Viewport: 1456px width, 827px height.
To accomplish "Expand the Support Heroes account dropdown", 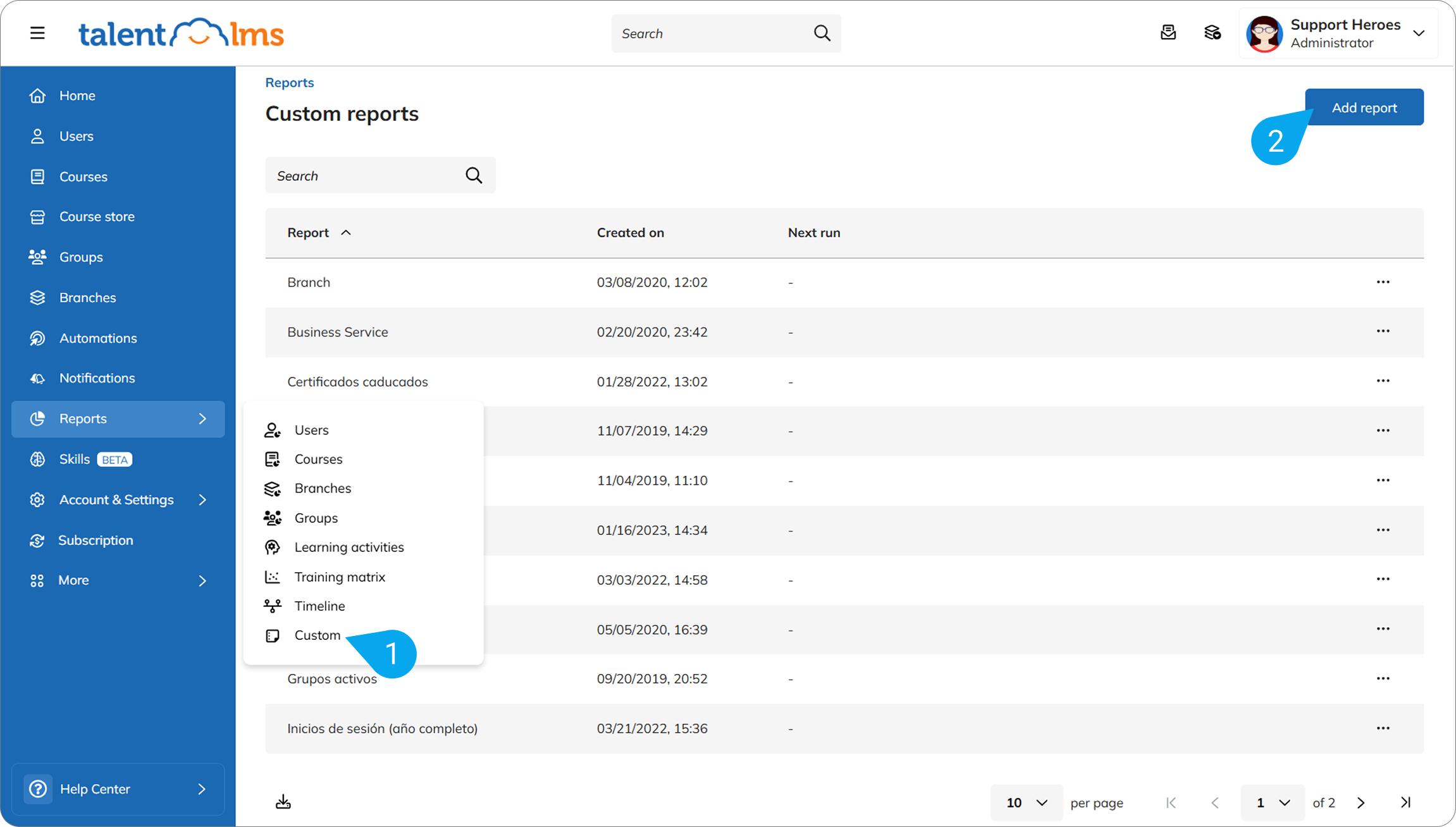I will 1419,34.
